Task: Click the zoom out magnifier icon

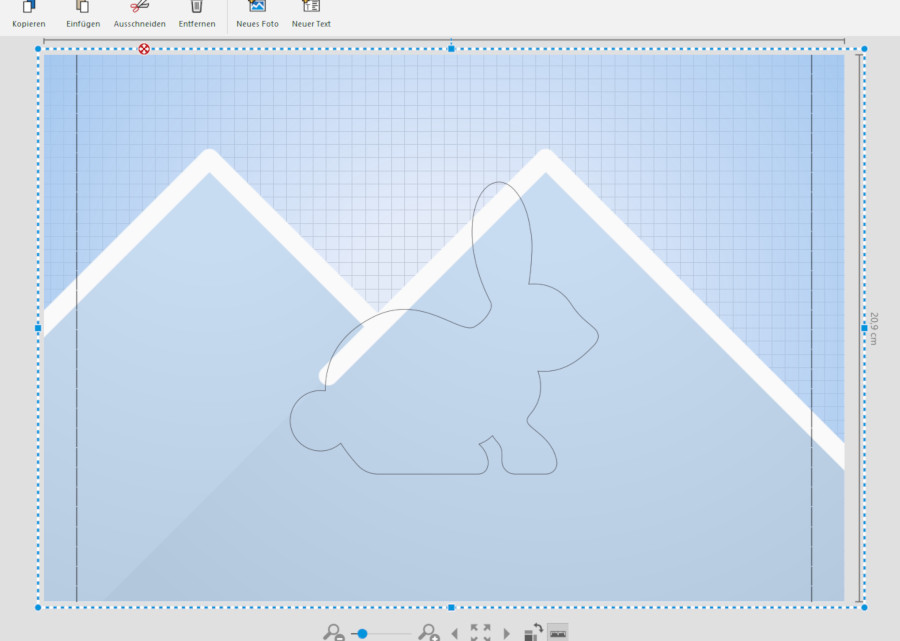Action: [x=333, y=632]
